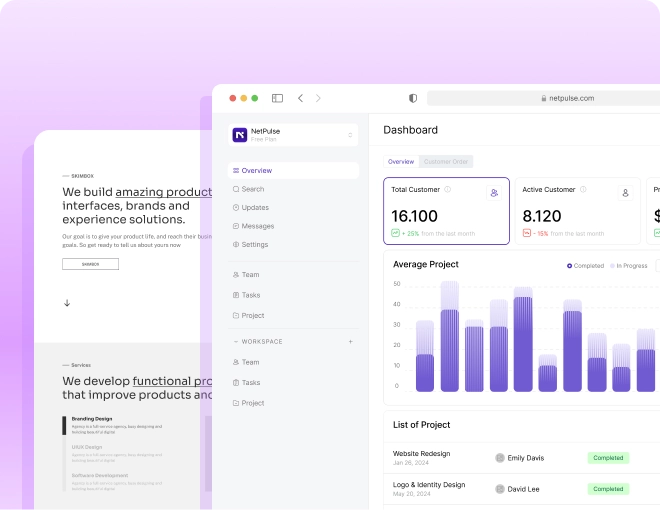Collapse the WORKSPACE section in sidebar
Screen dimensions: 660x510
coord(237,342)
